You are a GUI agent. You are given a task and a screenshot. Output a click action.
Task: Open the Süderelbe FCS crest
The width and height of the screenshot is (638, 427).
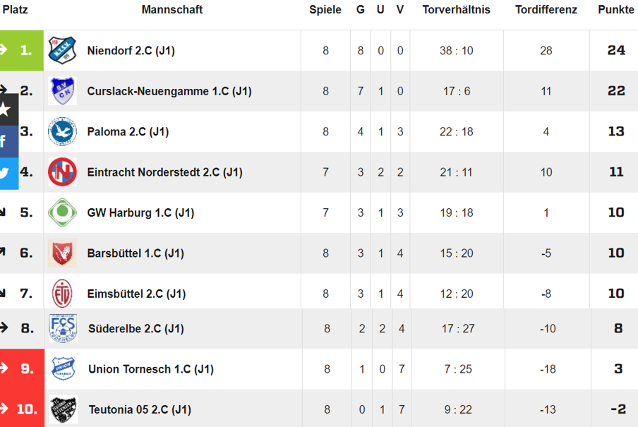[63, 328]
